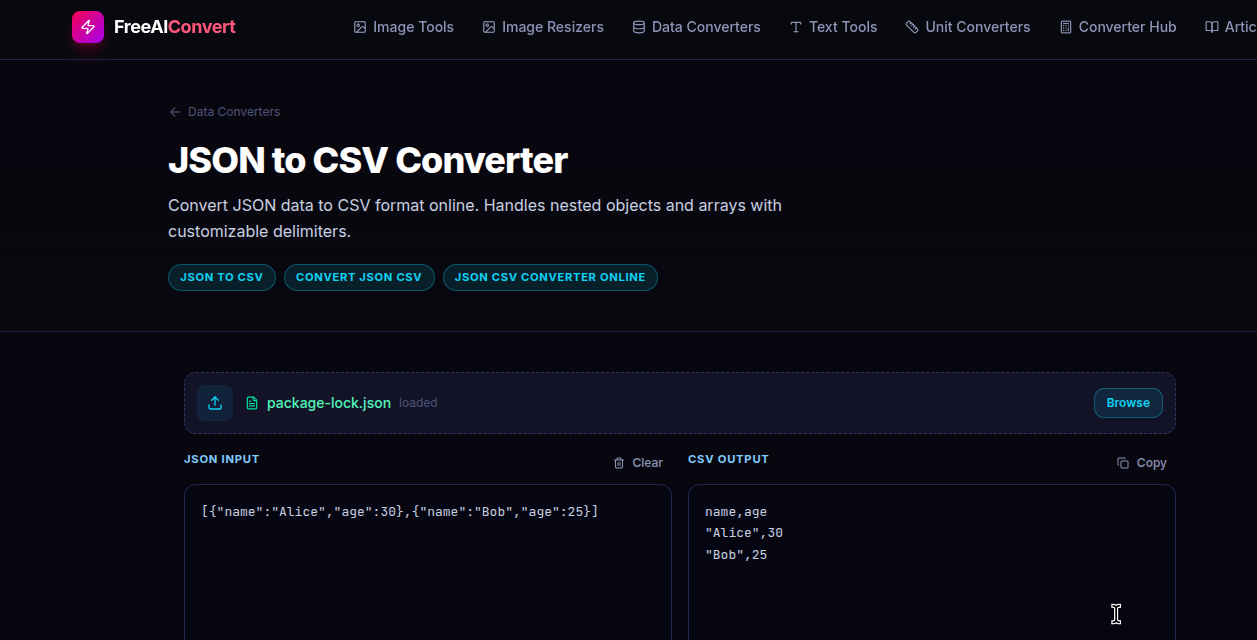Click the Text Tools 'T' icon
This screenshot has height=640, width=1257.
coord(798,27)
